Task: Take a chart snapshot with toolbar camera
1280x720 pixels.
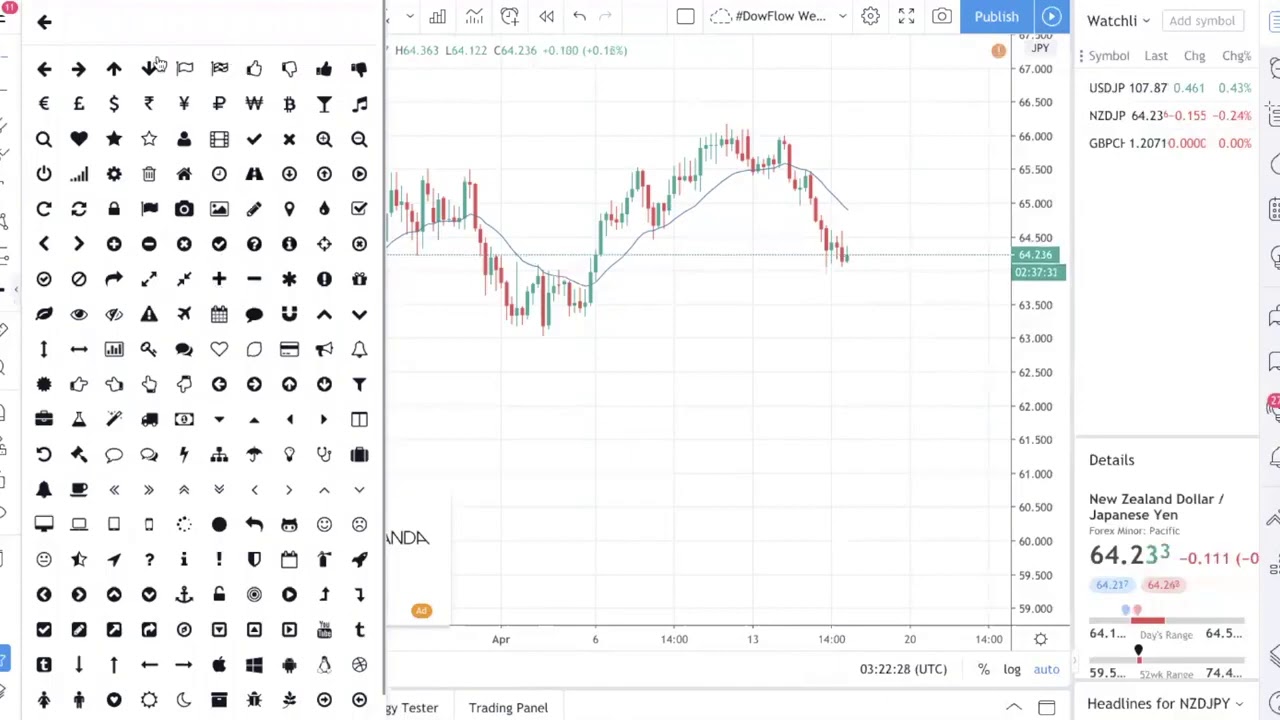Action: point(942,16)
